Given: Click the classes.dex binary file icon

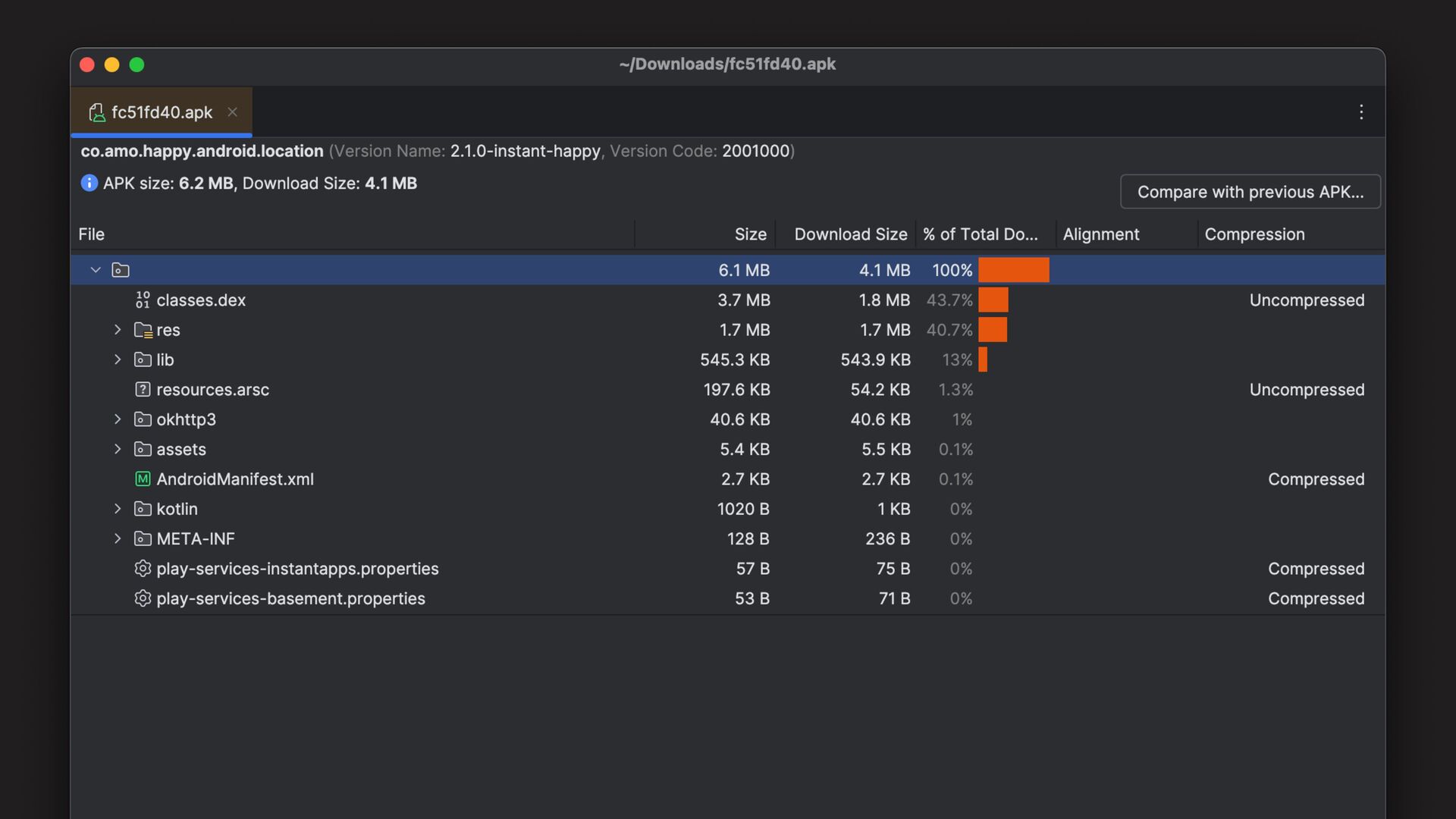Looking at the screenshot, I should (x=143, y=300).
